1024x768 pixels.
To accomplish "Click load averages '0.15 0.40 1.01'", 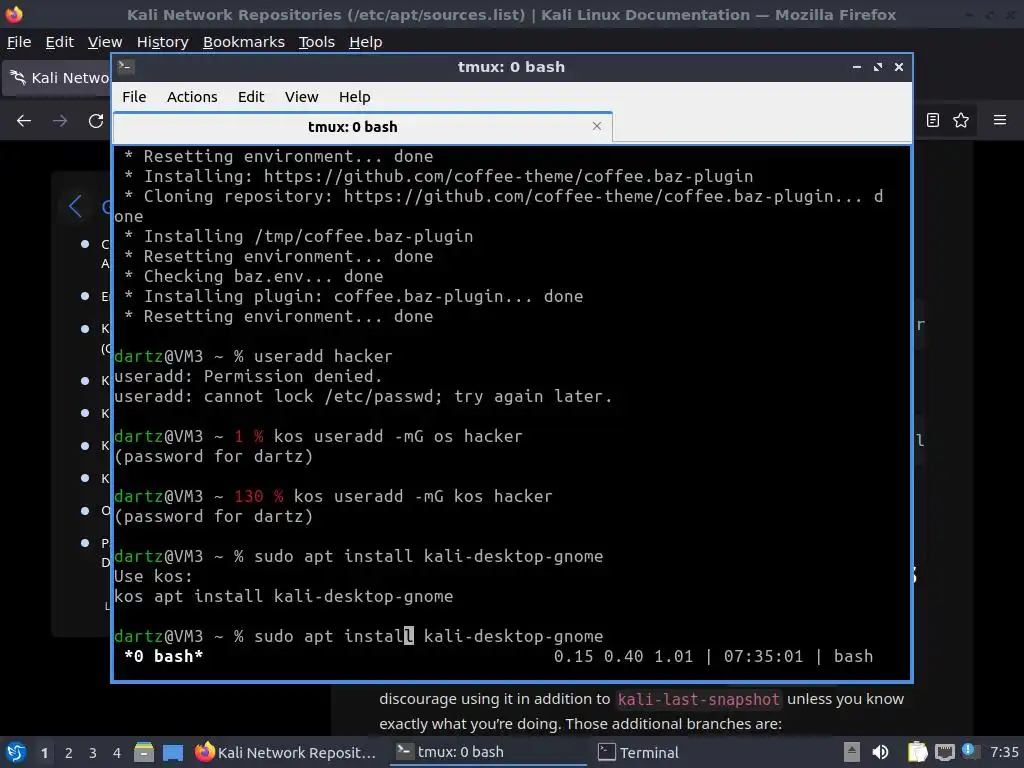I will (x=624, y=656).
